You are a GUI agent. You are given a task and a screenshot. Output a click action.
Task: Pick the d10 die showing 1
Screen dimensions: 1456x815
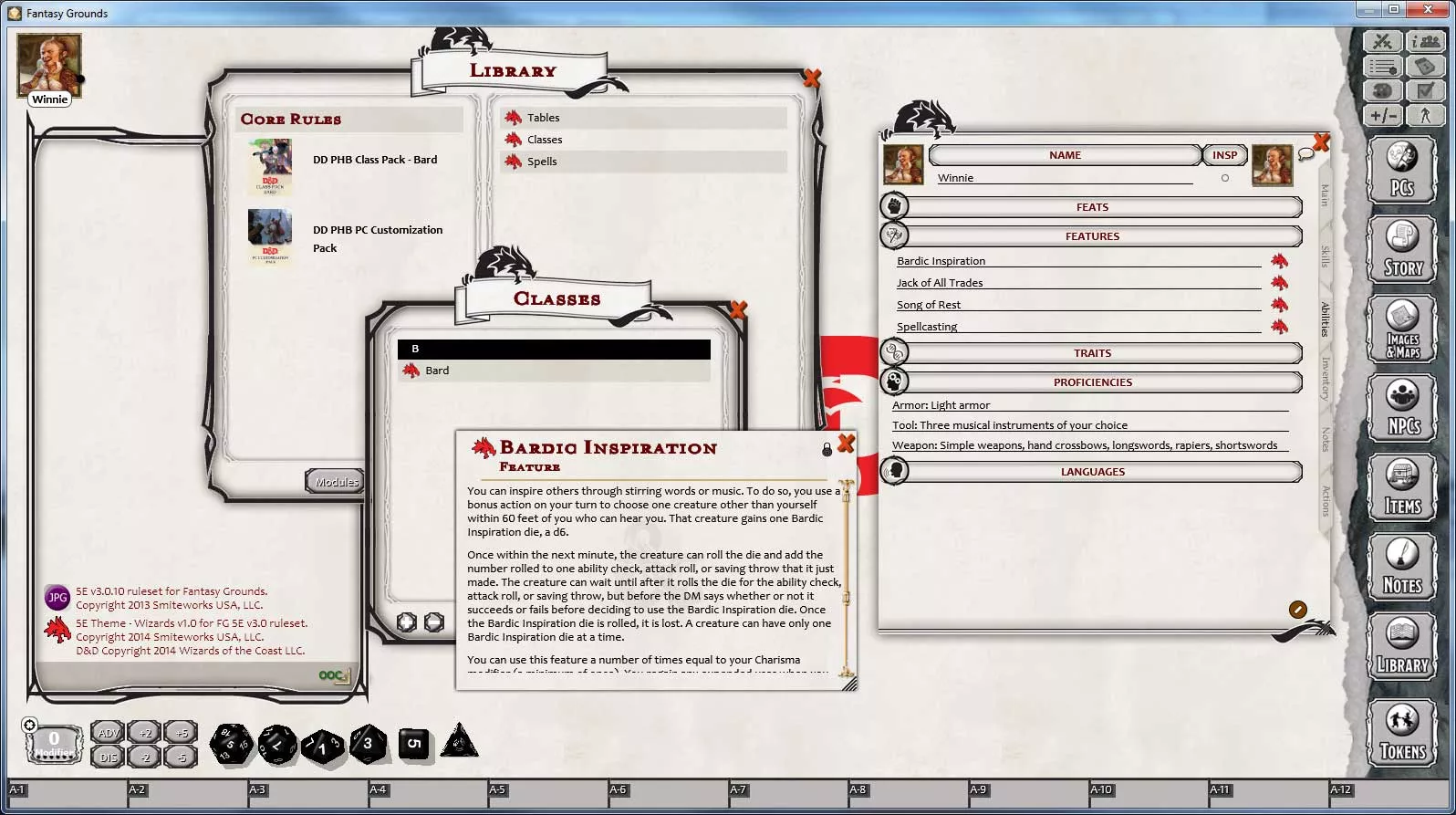[323, 746]
